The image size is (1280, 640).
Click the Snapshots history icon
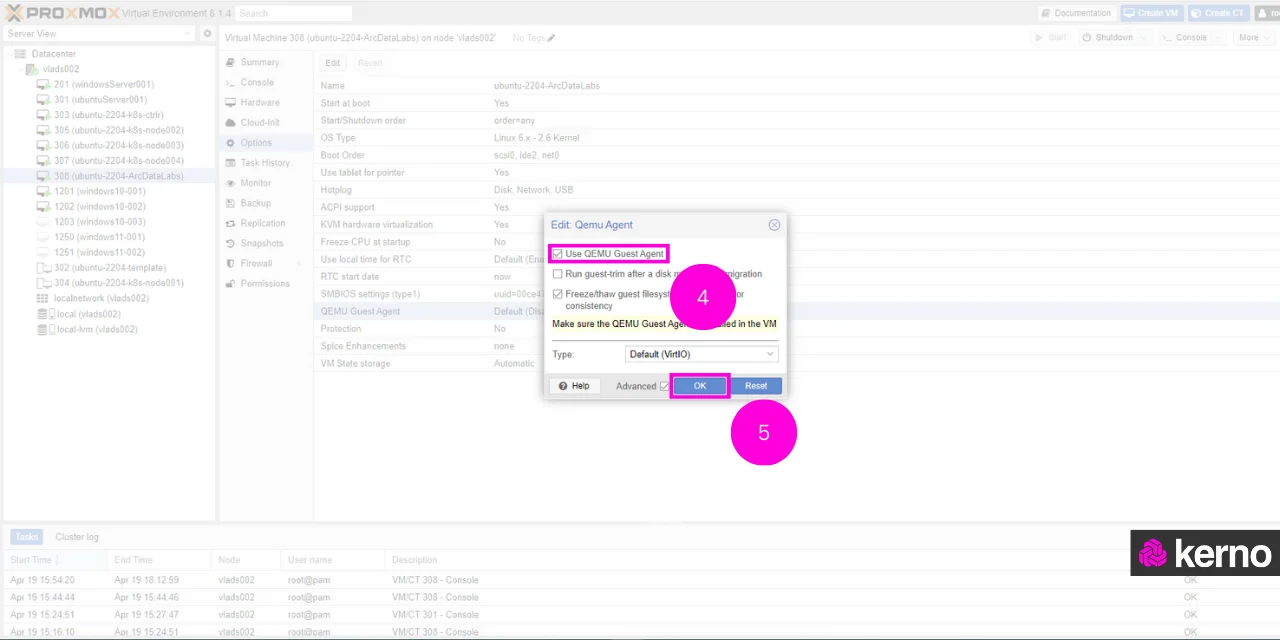[231, 243]
